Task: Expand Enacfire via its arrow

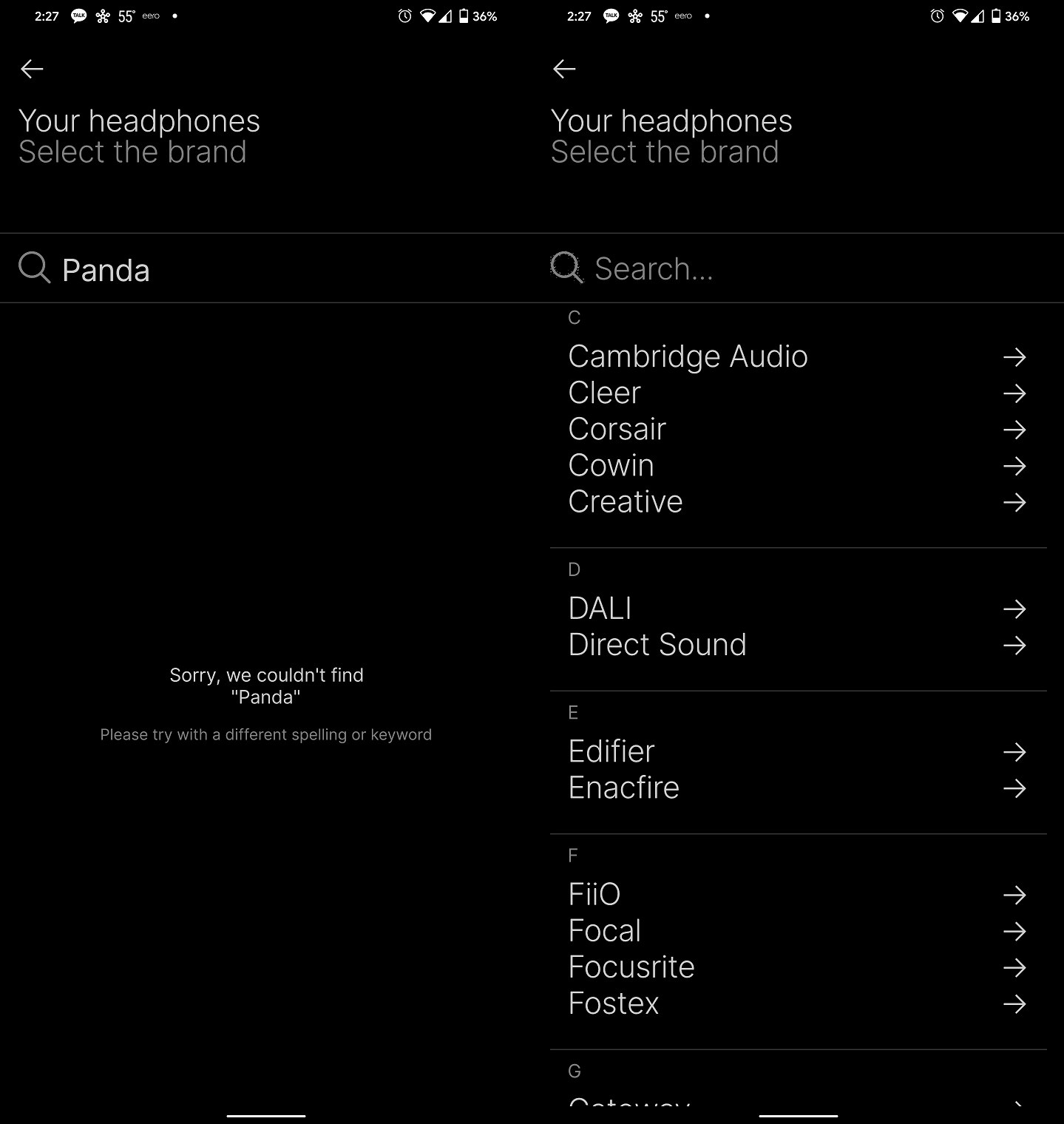Action: click(1014, 789)
